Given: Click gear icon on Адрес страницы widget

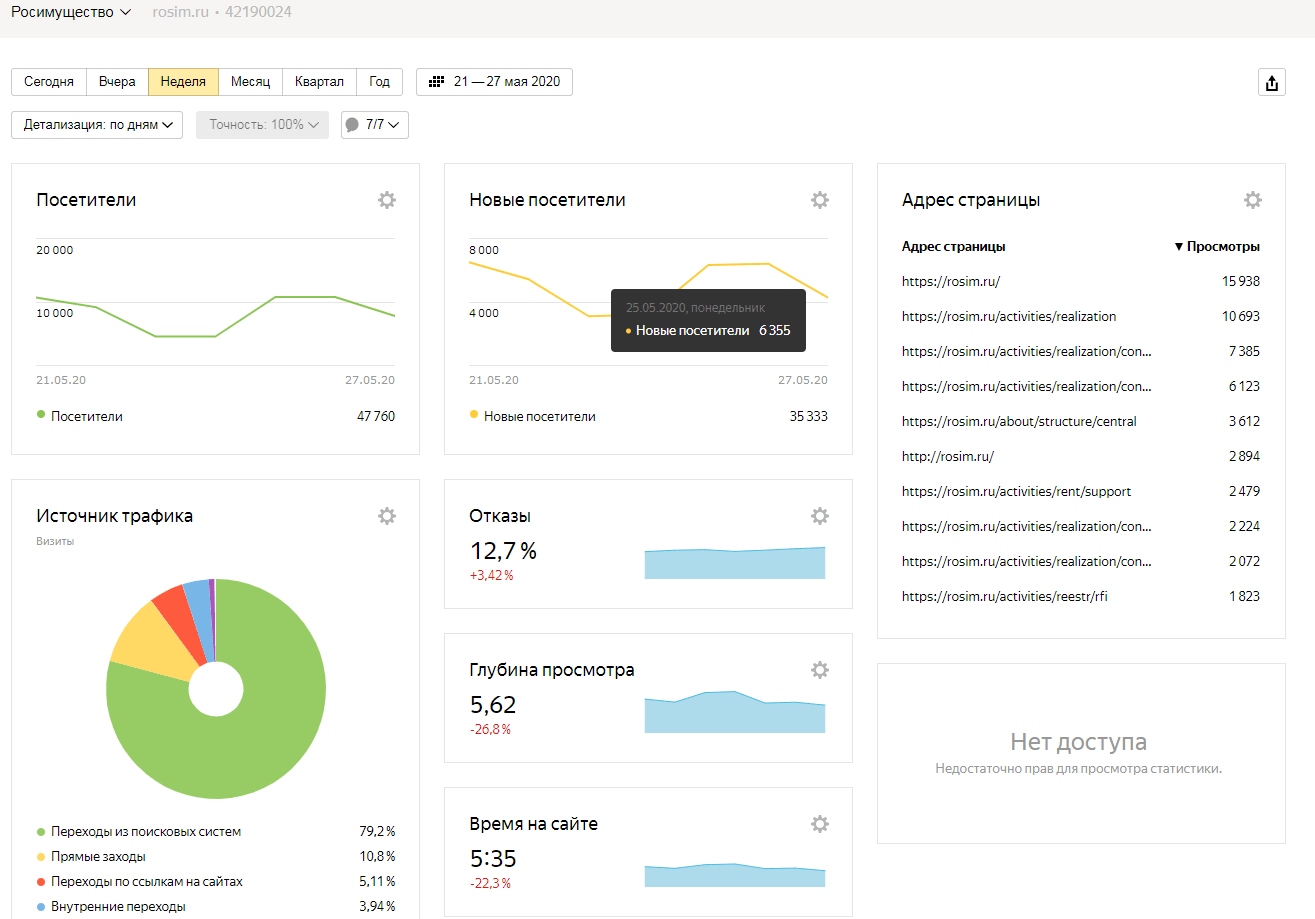Looking at the screenshot, I should pos(1253,200).
